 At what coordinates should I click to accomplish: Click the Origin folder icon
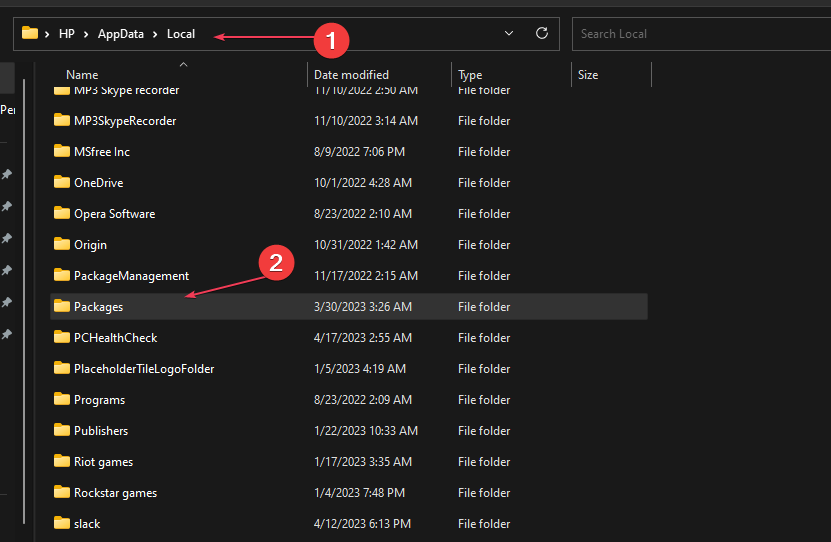pos(62,244)
